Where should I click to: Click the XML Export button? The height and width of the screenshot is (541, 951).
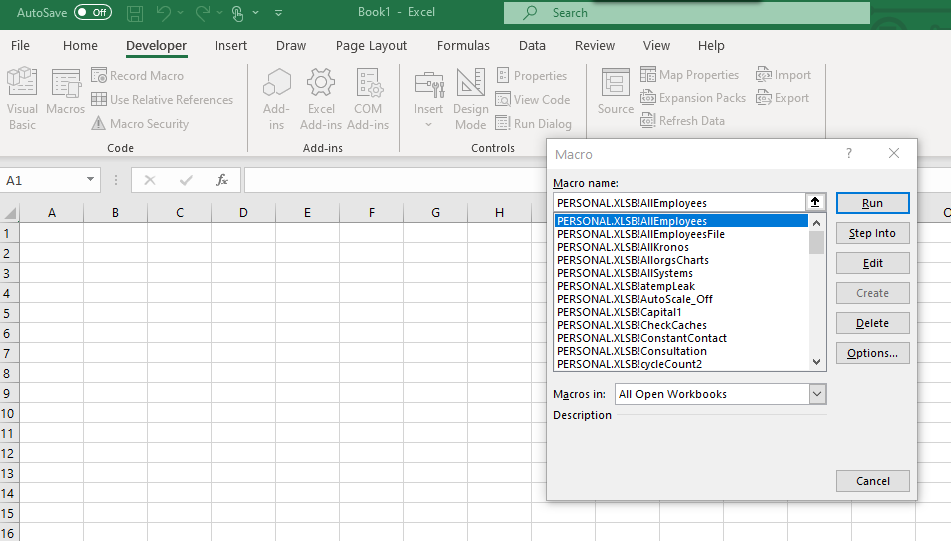782,98
